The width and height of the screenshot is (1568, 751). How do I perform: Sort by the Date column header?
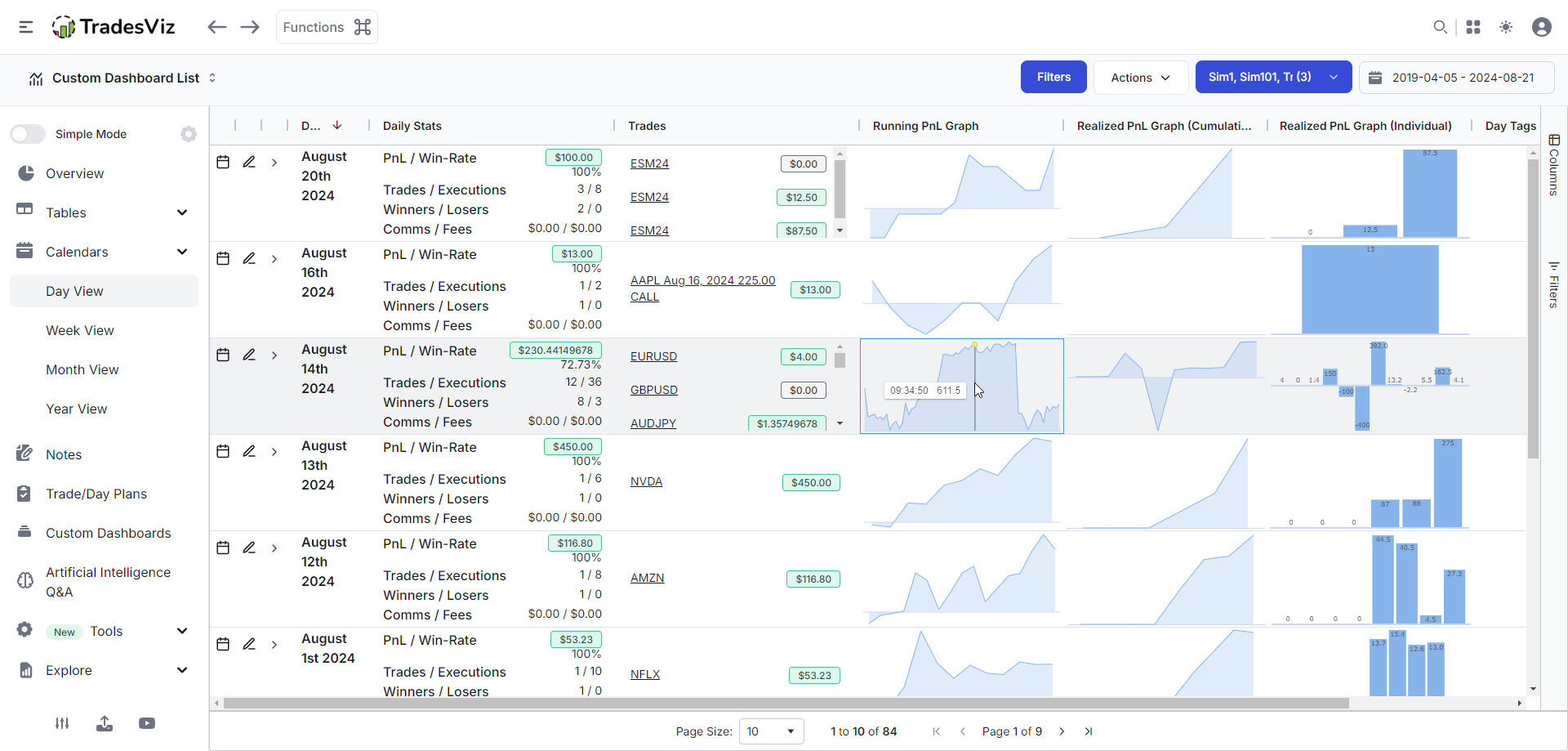[322, 125]
